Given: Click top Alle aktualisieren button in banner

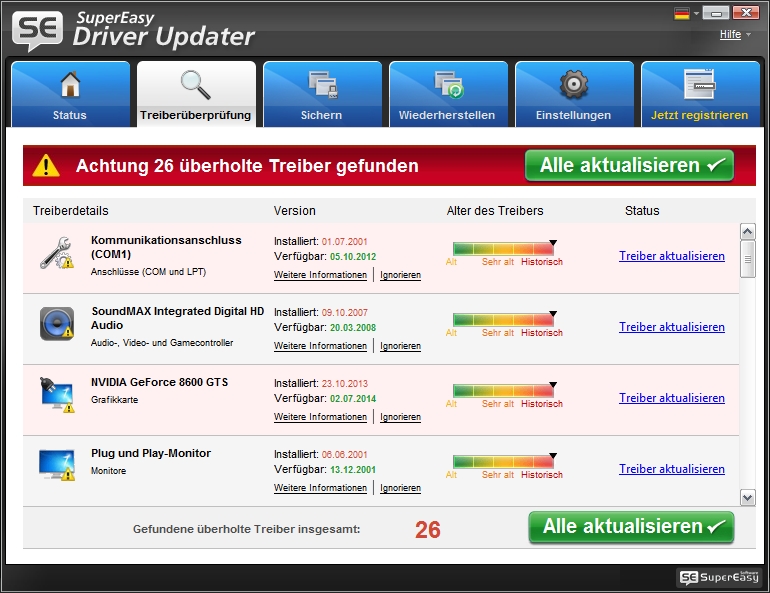Looking at the screenshot, I should tap(630, 165).
